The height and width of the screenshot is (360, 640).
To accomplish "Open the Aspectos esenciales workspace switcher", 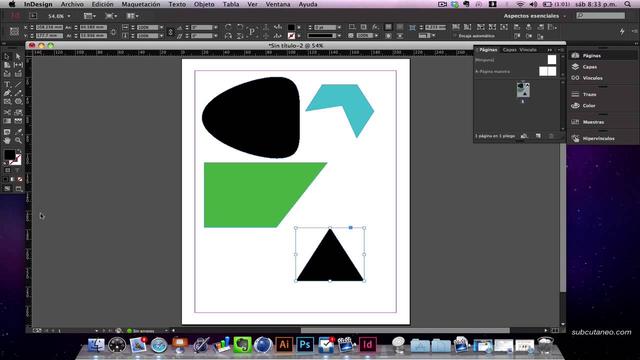I will (535, 16).
